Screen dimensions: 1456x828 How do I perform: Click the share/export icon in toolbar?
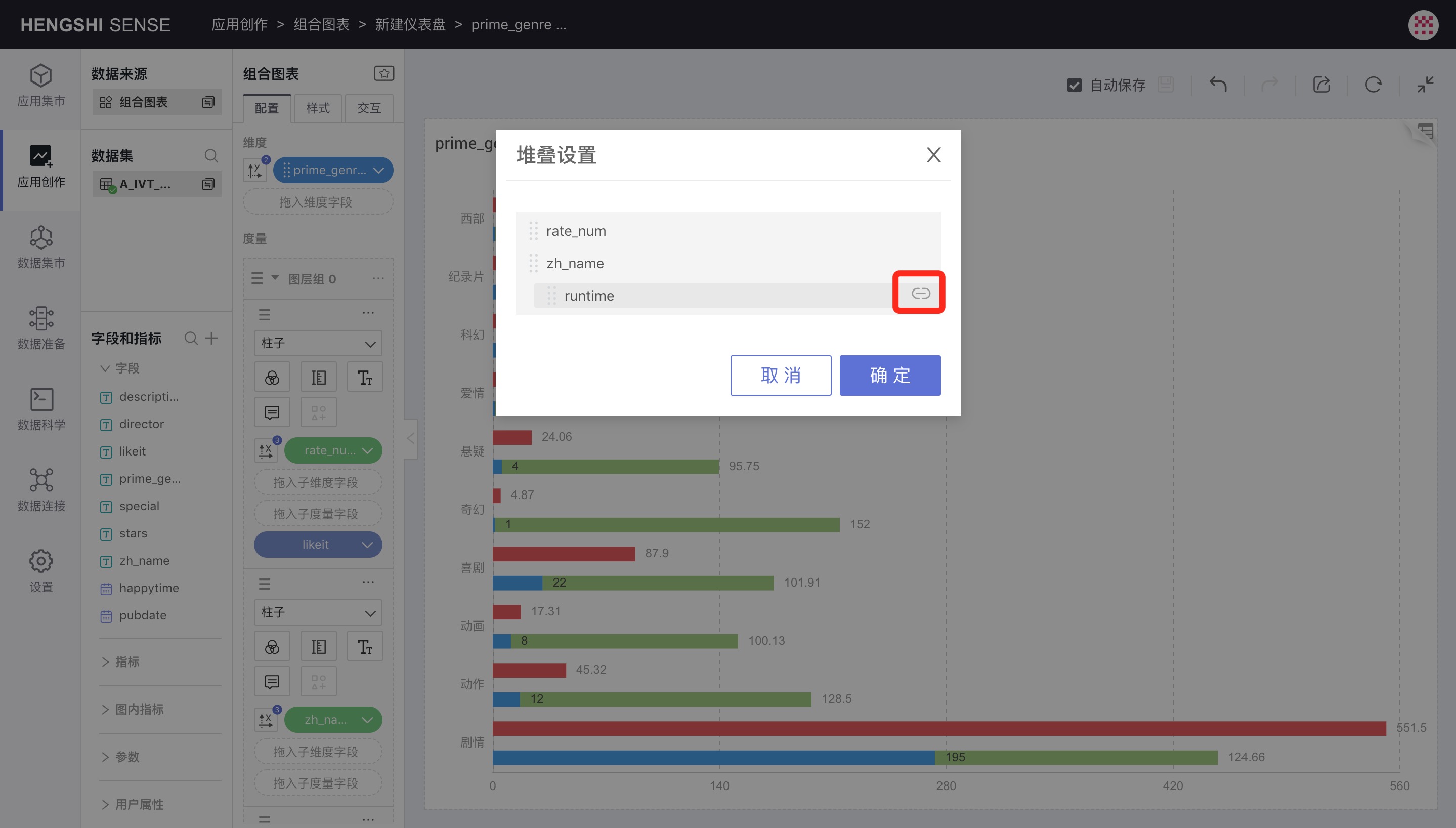[1321, 86]
